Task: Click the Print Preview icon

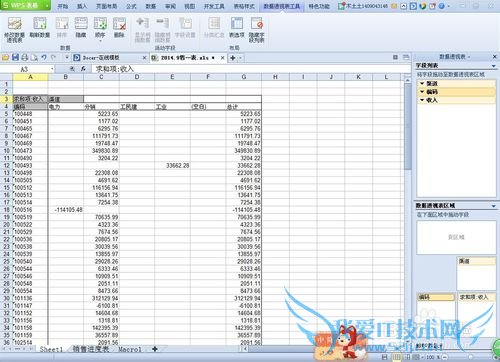Action: [34, 58]
